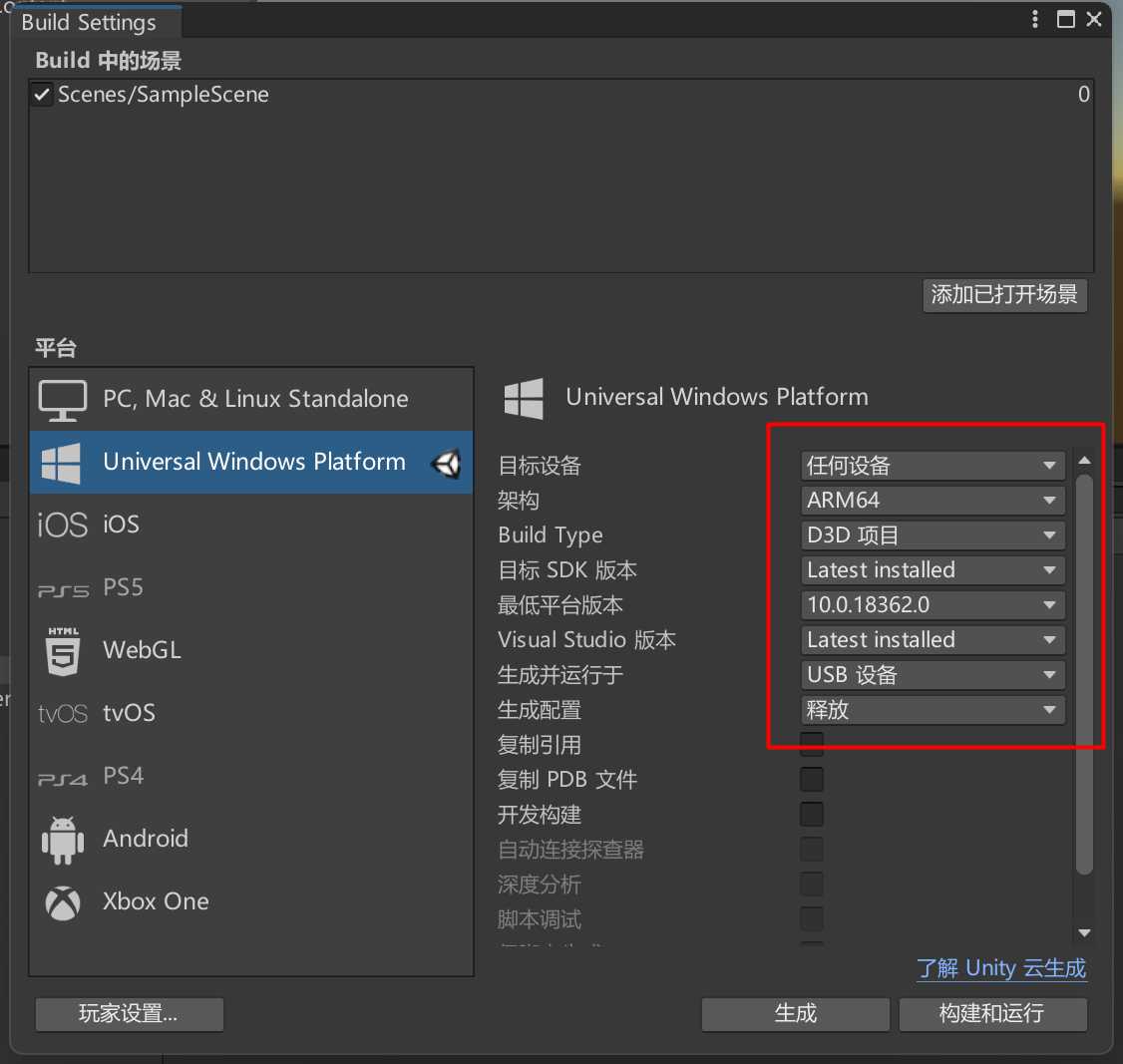Click the settings panel scrollbar thumb

(1084, 674)
